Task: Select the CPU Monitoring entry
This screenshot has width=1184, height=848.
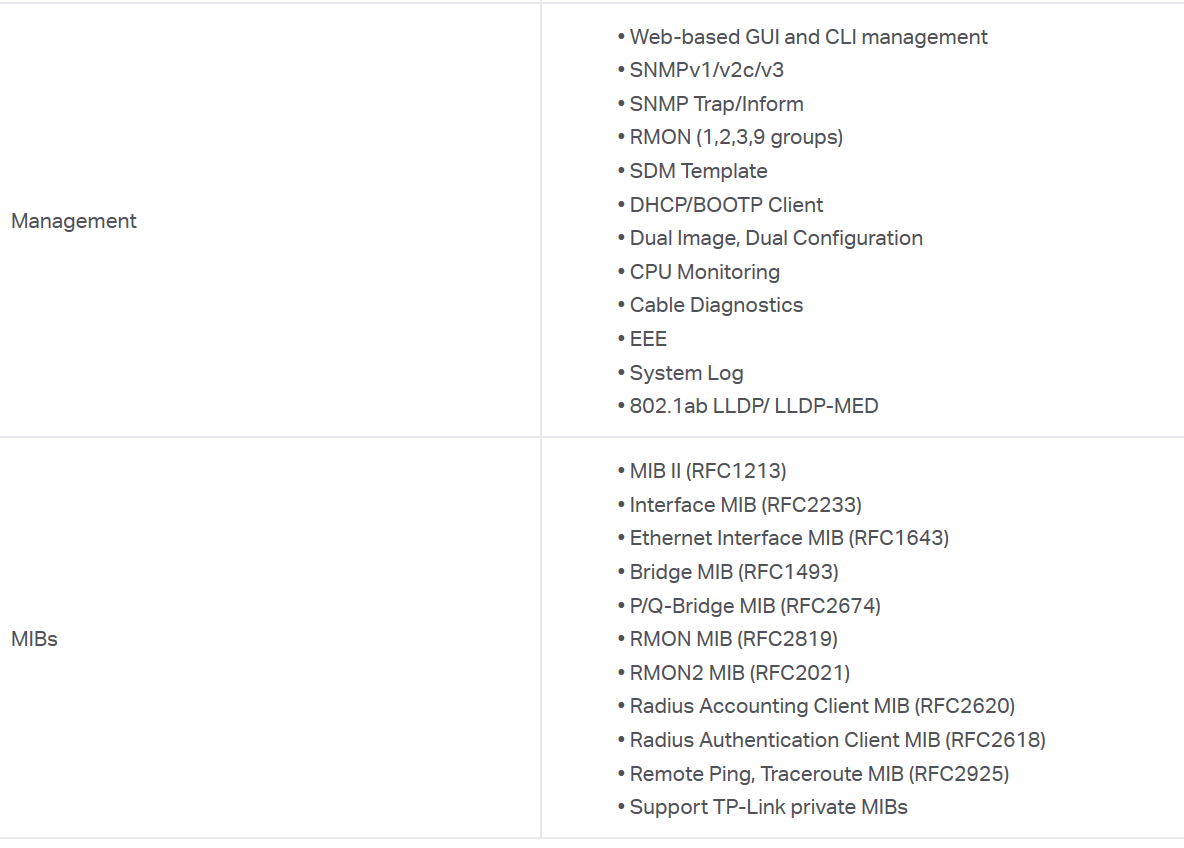Action: tap(705, 272)
